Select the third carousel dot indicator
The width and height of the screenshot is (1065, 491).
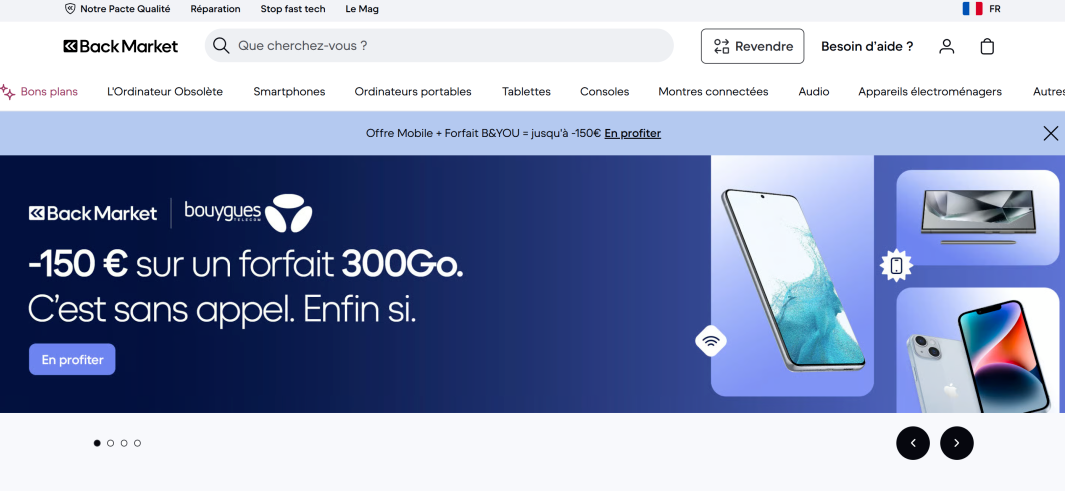[124, 443]
